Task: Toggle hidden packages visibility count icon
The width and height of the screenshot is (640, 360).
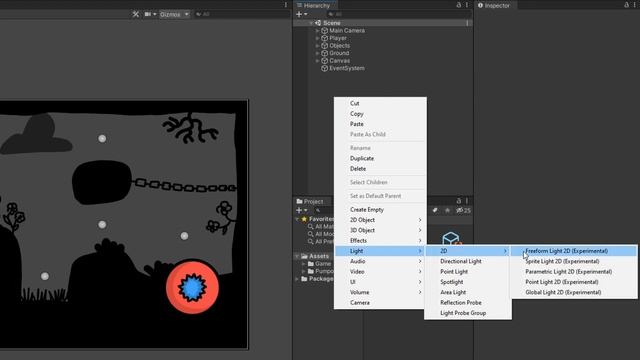Action: pyautogui.click(x=463, y=211)
